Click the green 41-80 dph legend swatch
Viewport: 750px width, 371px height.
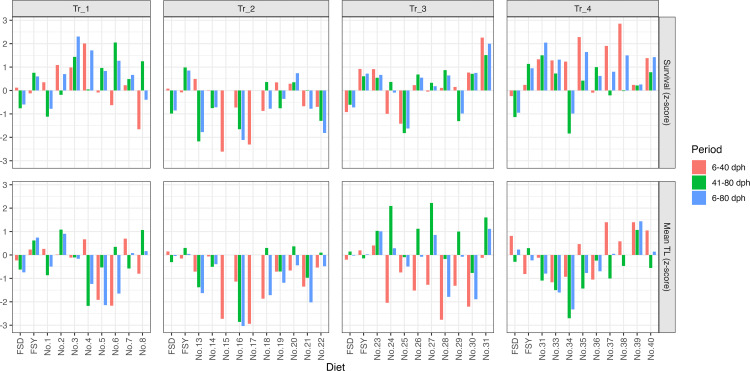coord(699,182)
